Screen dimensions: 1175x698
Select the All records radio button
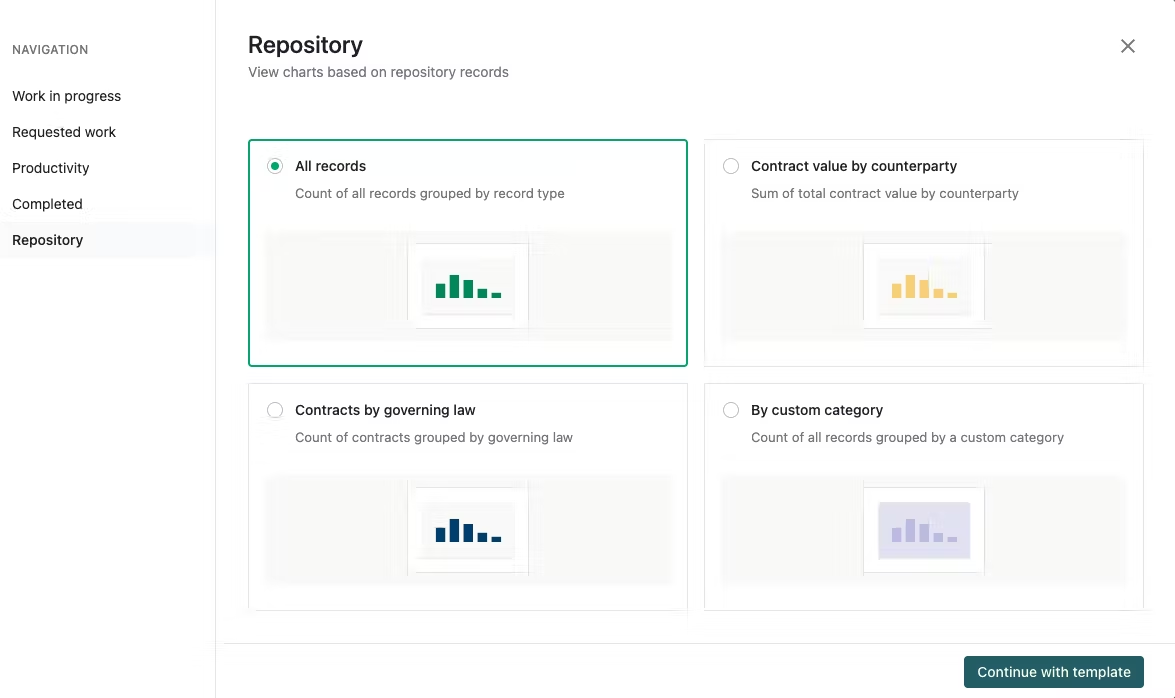tap(275, 166)
